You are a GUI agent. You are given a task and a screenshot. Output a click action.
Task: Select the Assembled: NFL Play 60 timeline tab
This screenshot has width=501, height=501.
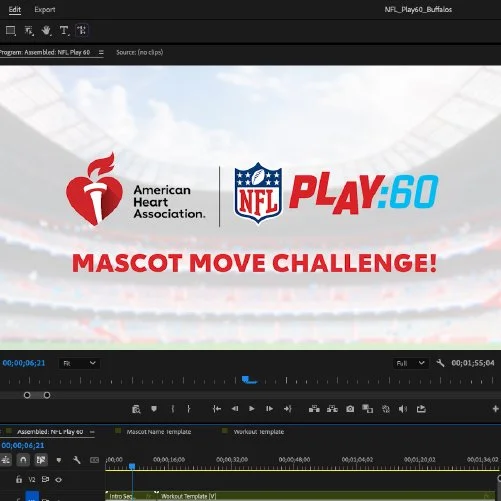pyautogui.click(x=50, y=432)
